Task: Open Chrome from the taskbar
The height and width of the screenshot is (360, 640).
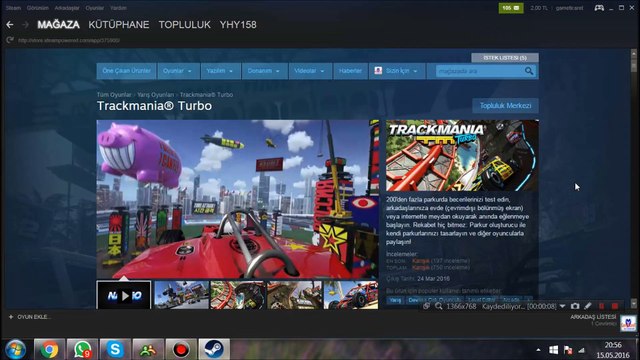Action: coord(49,349)
